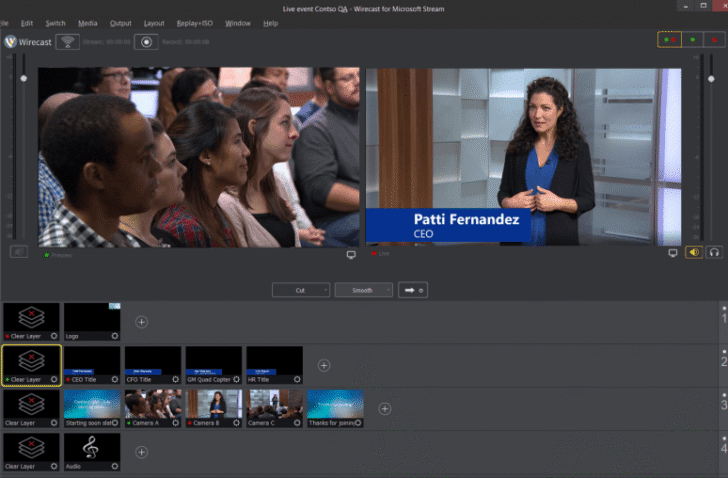Open settings gear on Camera C shot
Screen dimensions: 728x478
point(297,423)
